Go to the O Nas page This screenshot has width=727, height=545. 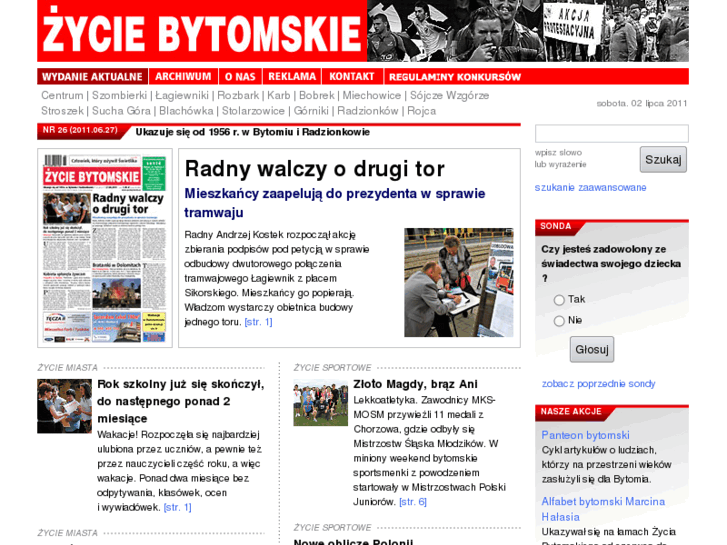pyautogui.click(x=240, y=77)
